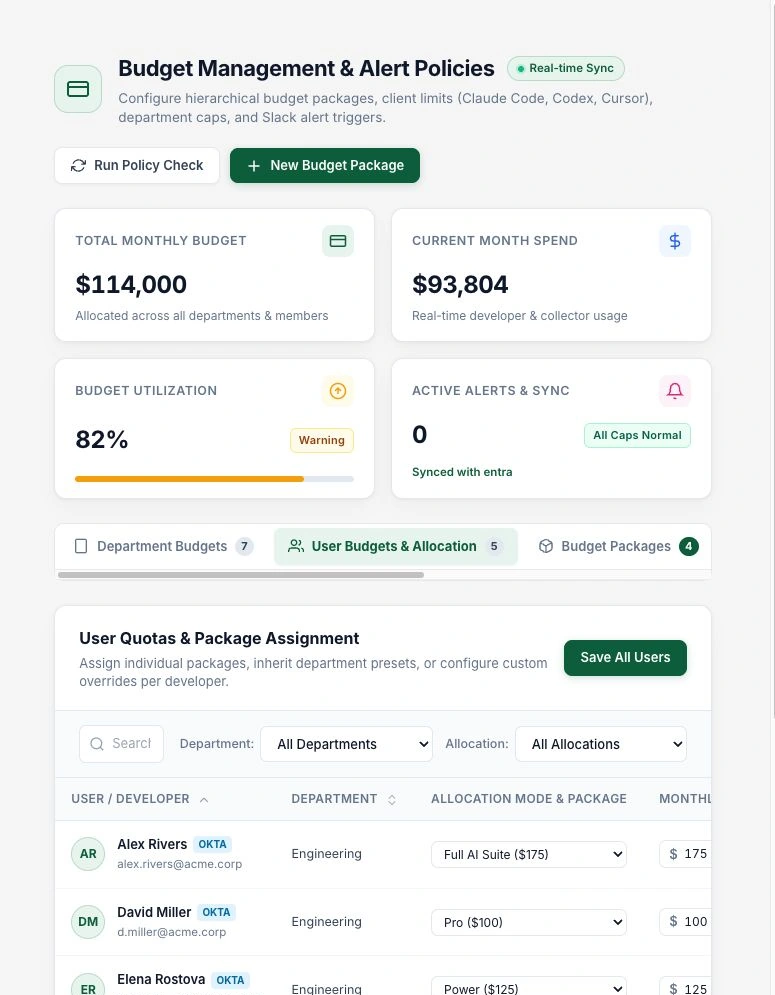Click the Synced with entra text

[x=462, y=472]
